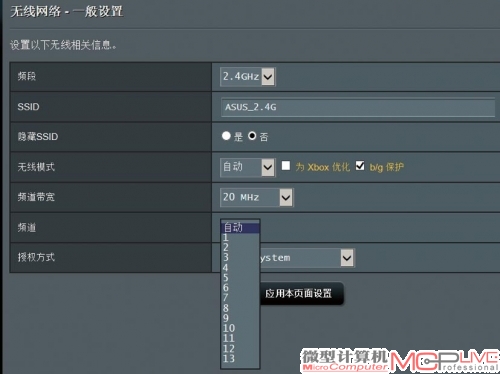
Task: Choose channel 6 in the list
Action: click(x=240, y=288)
